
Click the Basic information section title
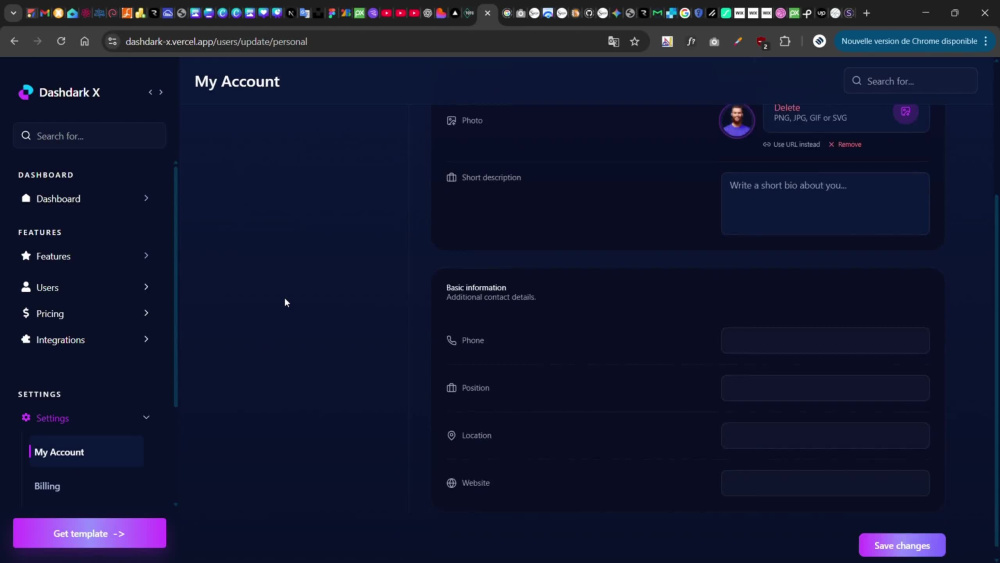tap(476, 288)
